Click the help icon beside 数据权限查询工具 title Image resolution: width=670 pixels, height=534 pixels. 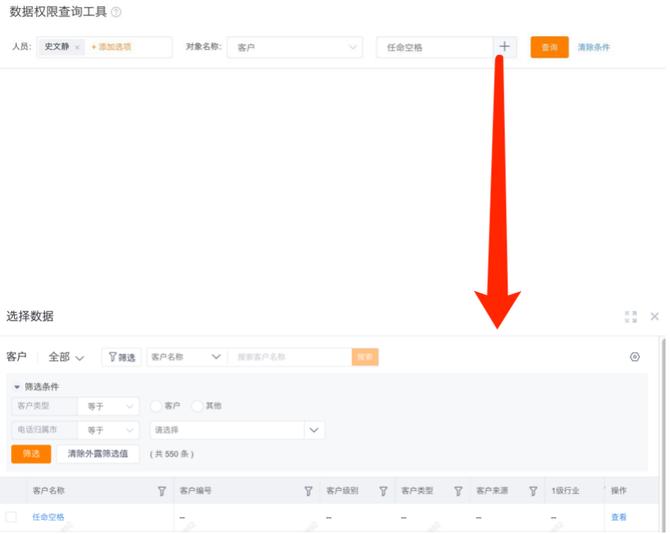(x=117, y=12)
